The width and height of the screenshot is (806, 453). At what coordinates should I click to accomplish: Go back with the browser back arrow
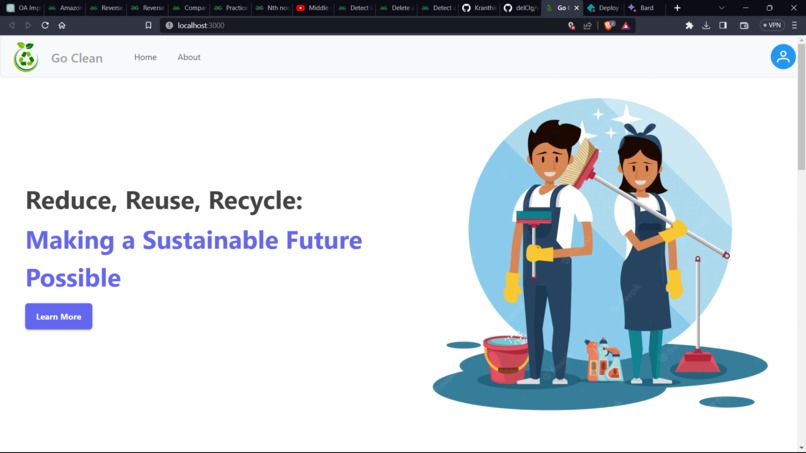(11, 25)
